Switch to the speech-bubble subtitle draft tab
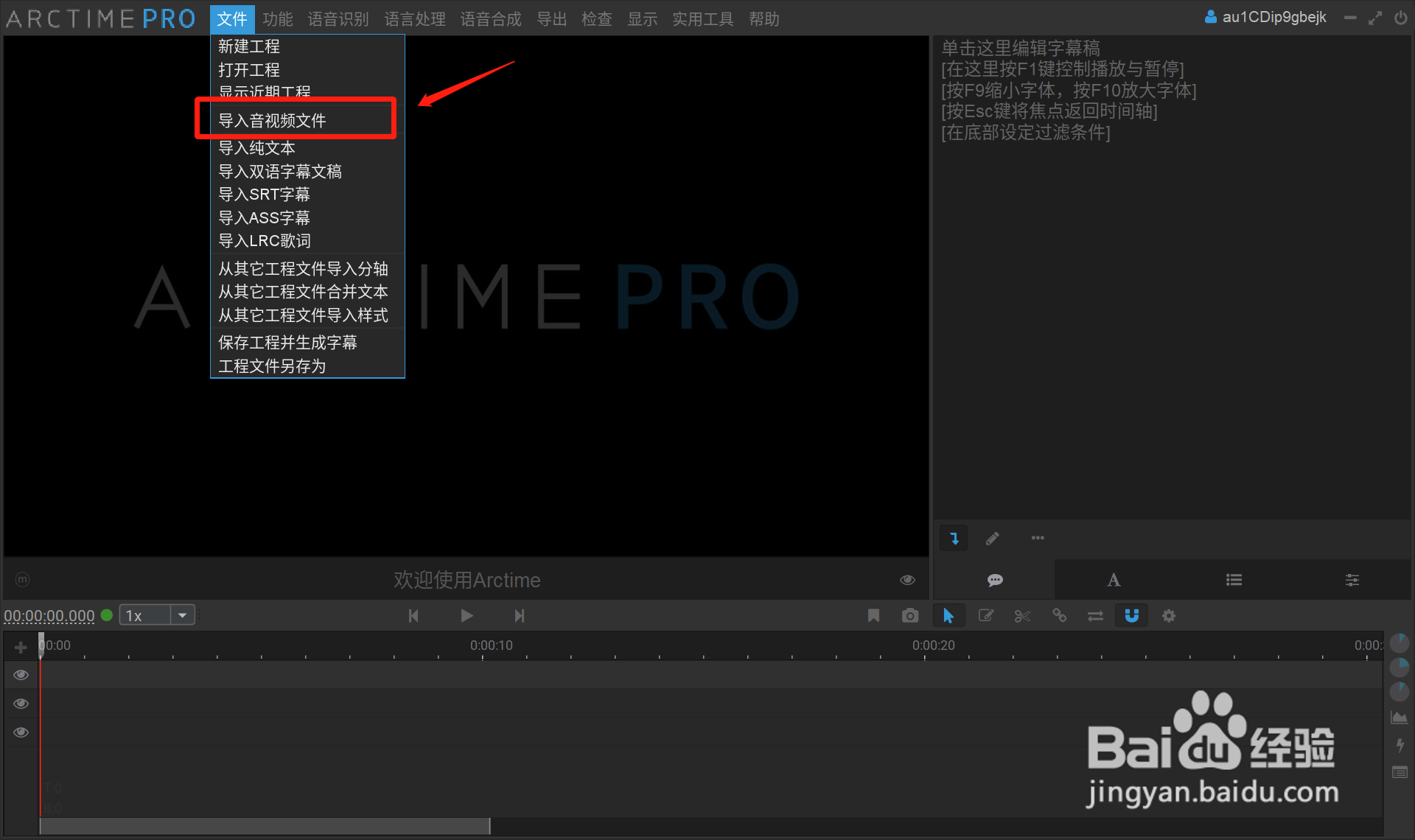Viewport: 1415px width, 840px height. (x=995, y=580)
